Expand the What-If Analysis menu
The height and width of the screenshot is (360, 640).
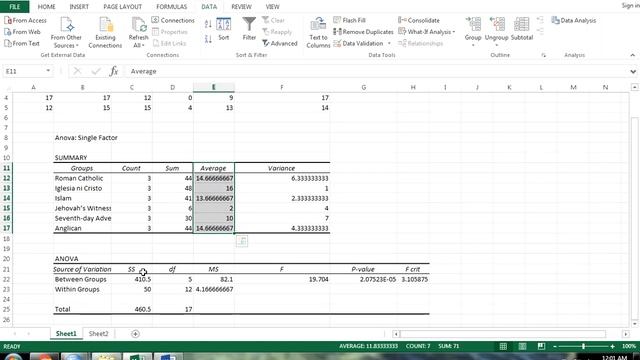pos(427,32)
